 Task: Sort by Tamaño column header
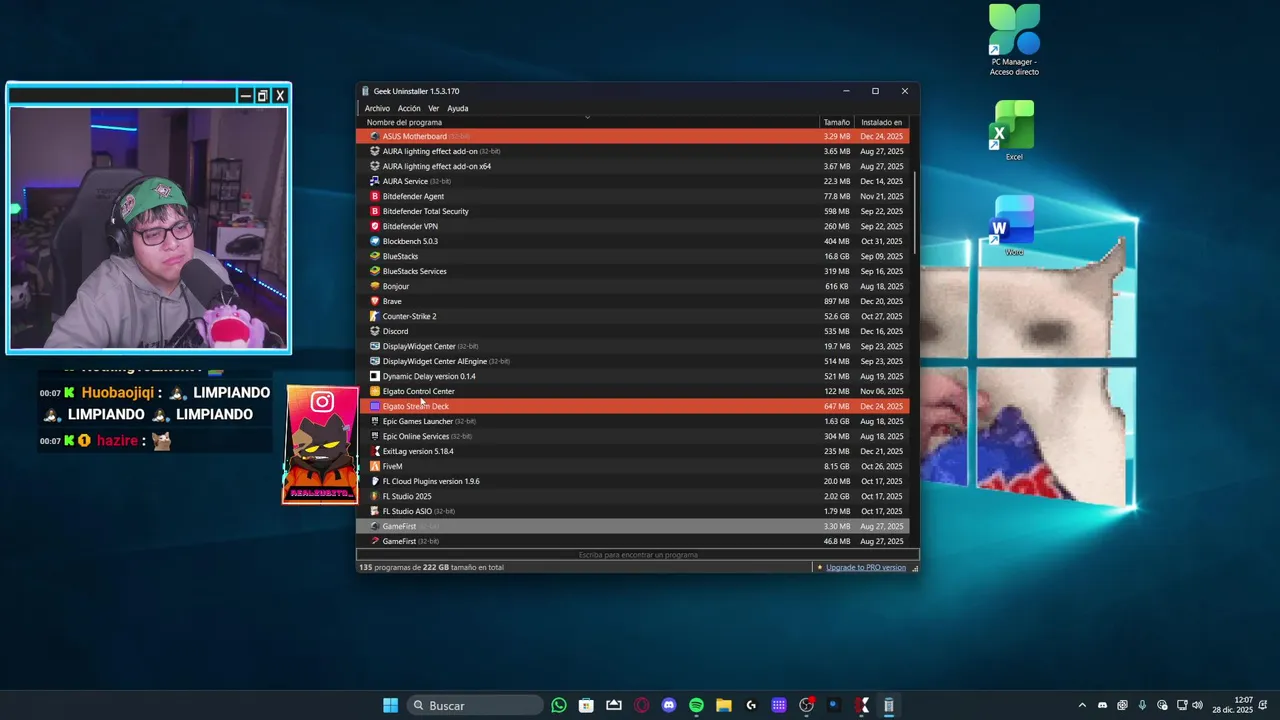tap(836, 122)
